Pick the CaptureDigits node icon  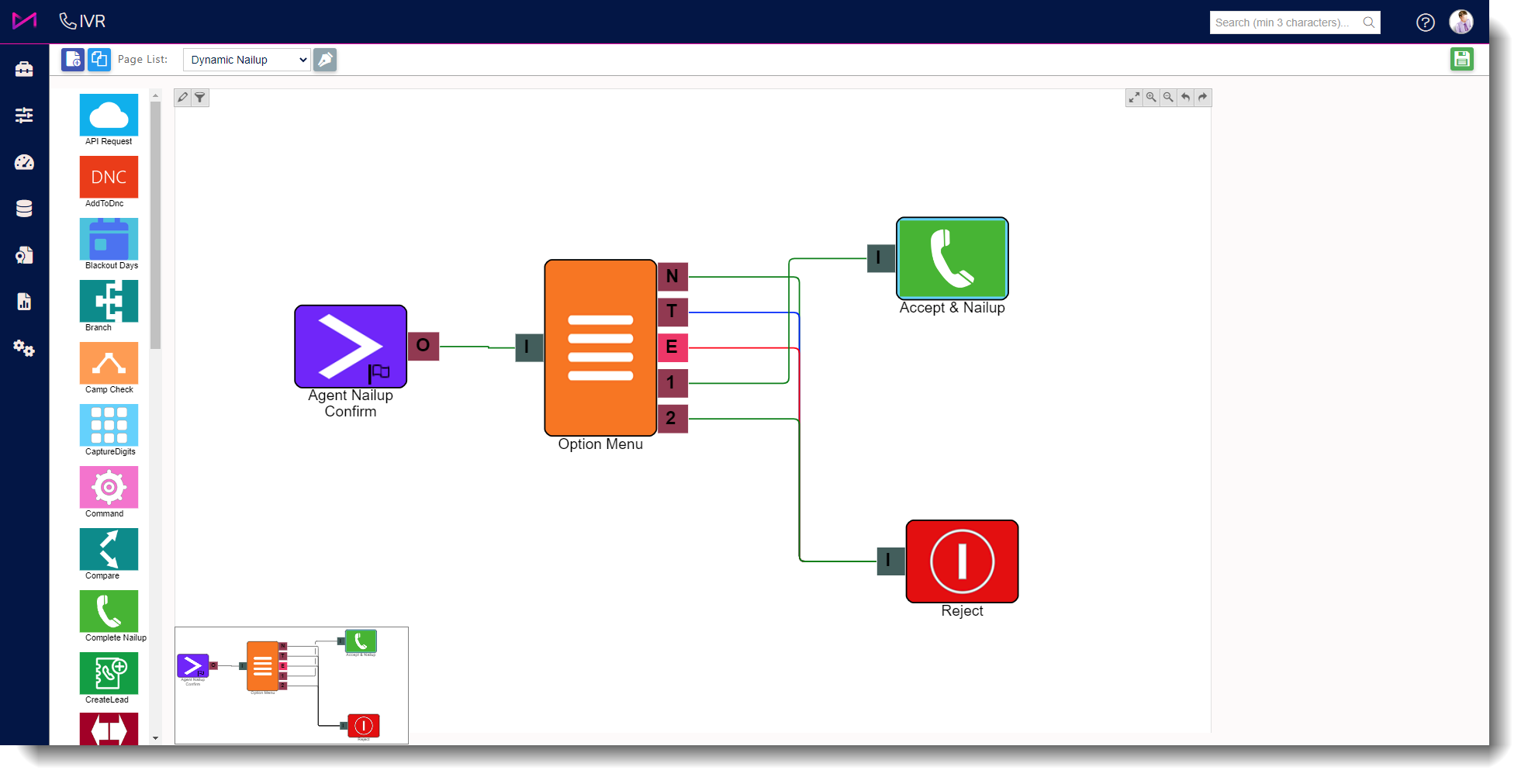click(109, 425)
